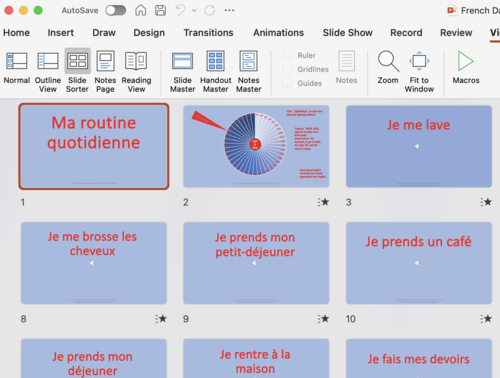Click Fit to Window

pyautogui.click(x=419, y=71)
